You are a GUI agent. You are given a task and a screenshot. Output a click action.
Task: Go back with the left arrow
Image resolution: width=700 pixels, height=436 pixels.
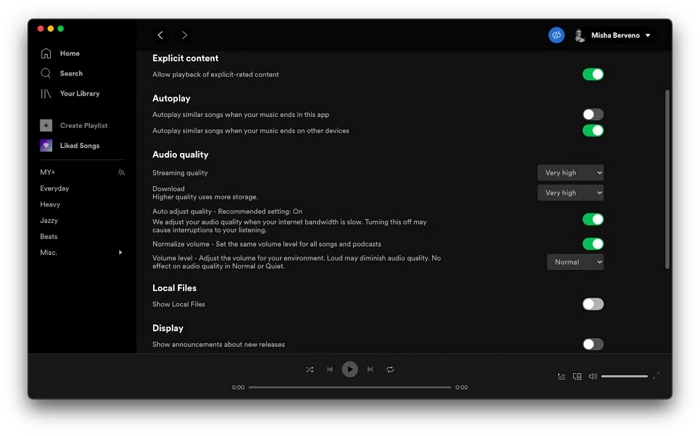(160, 35)
